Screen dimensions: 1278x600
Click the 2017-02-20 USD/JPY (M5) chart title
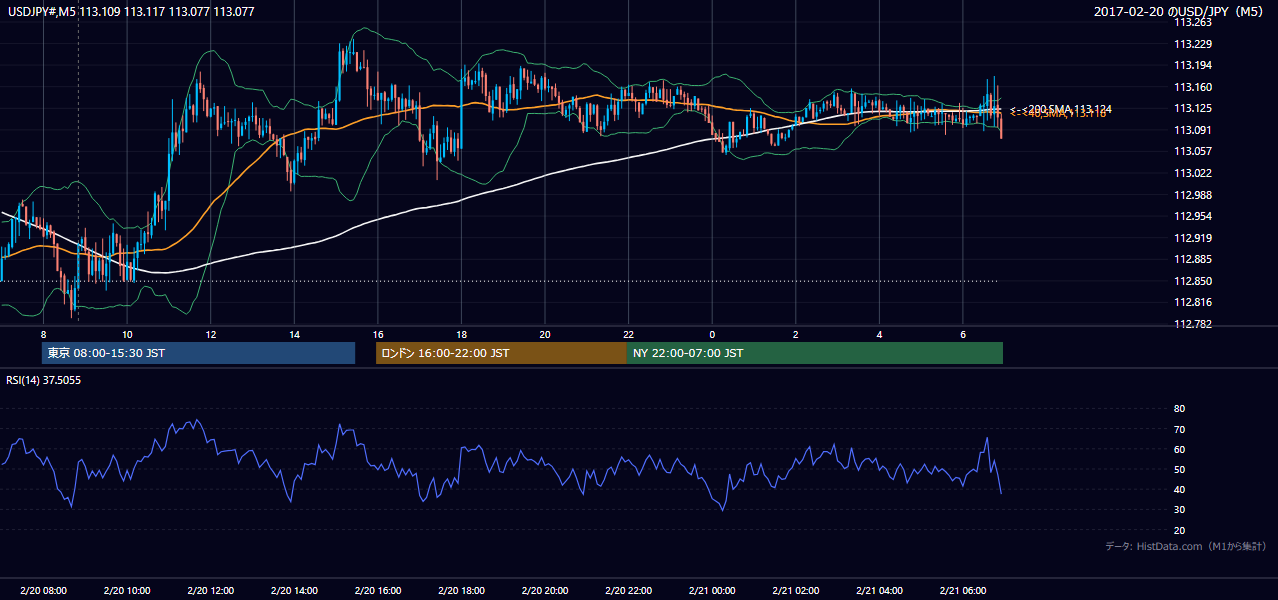(x=1180, y=12)
